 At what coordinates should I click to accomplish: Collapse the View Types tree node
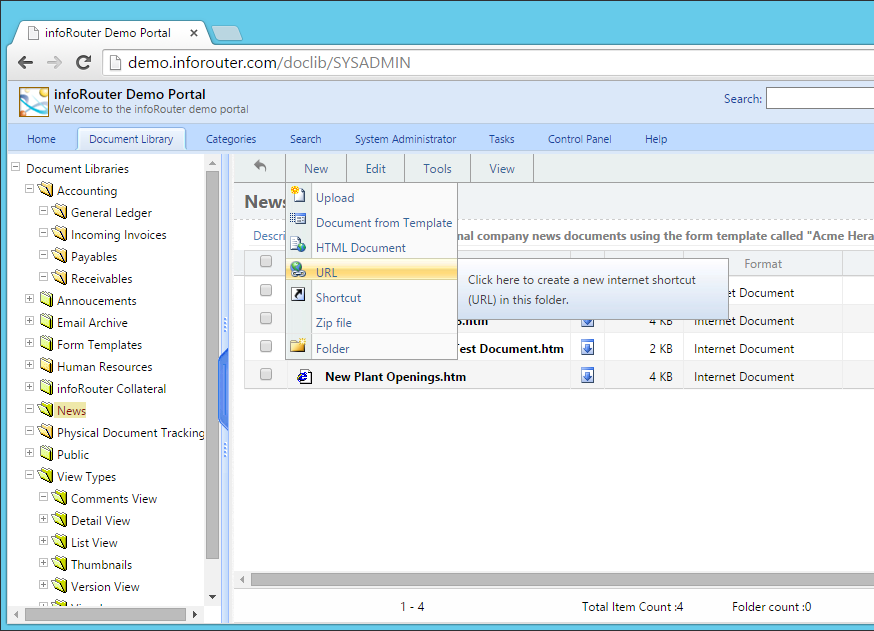coord(30,475)
